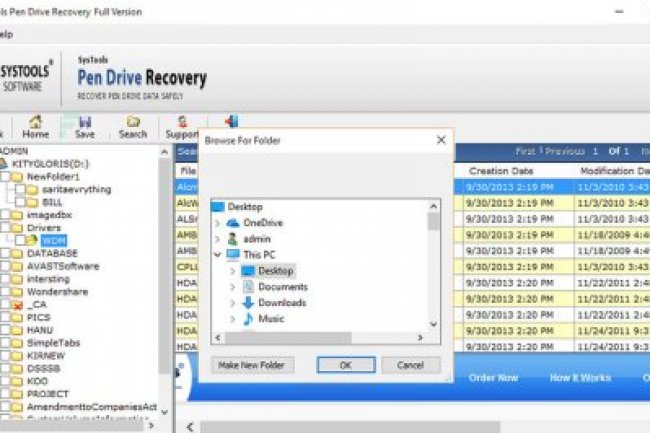
Task: Click the Exit door icon in toolbar
Action: pos(230,122)
